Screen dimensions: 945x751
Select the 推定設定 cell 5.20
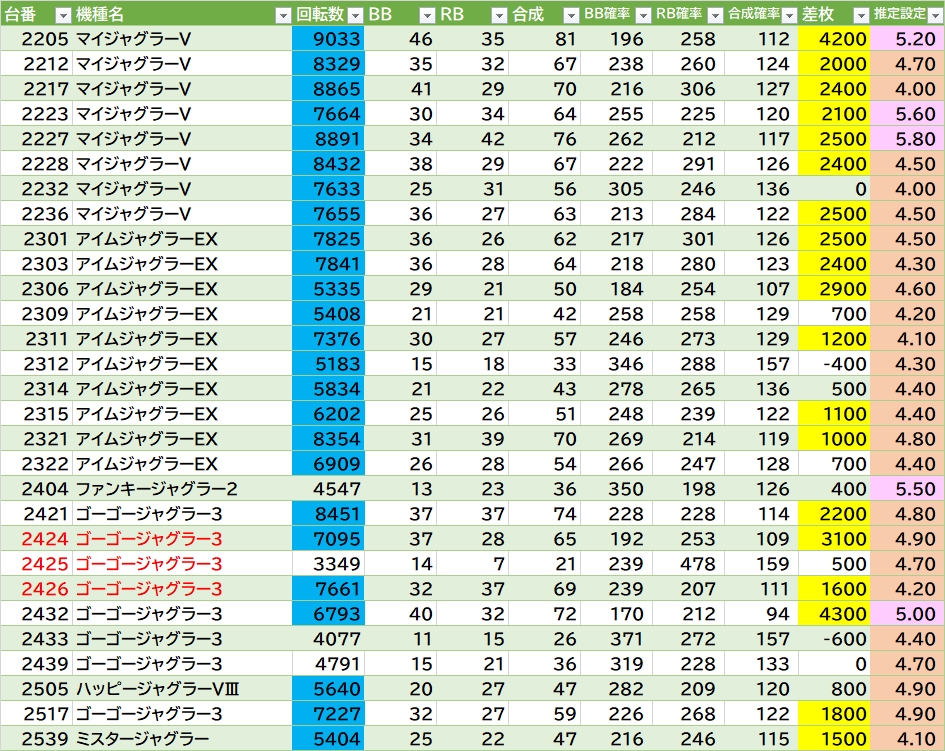pyautogui.click(x=907, y=39)
